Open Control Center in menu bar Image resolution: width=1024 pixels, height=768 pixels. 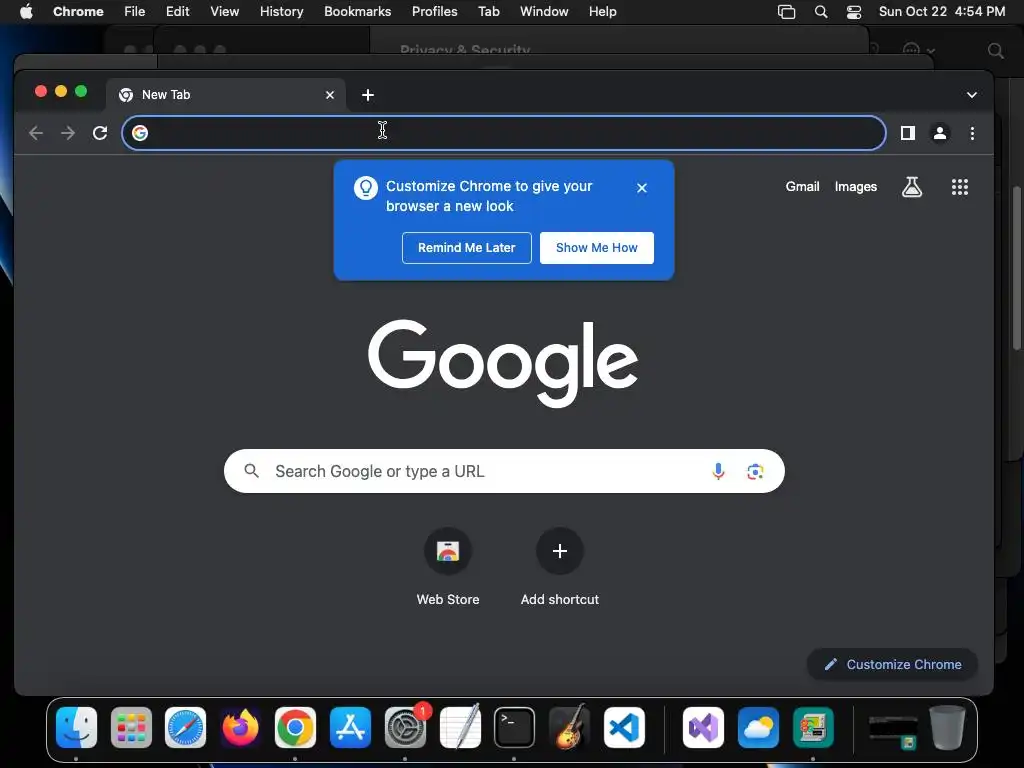point(854,12)
